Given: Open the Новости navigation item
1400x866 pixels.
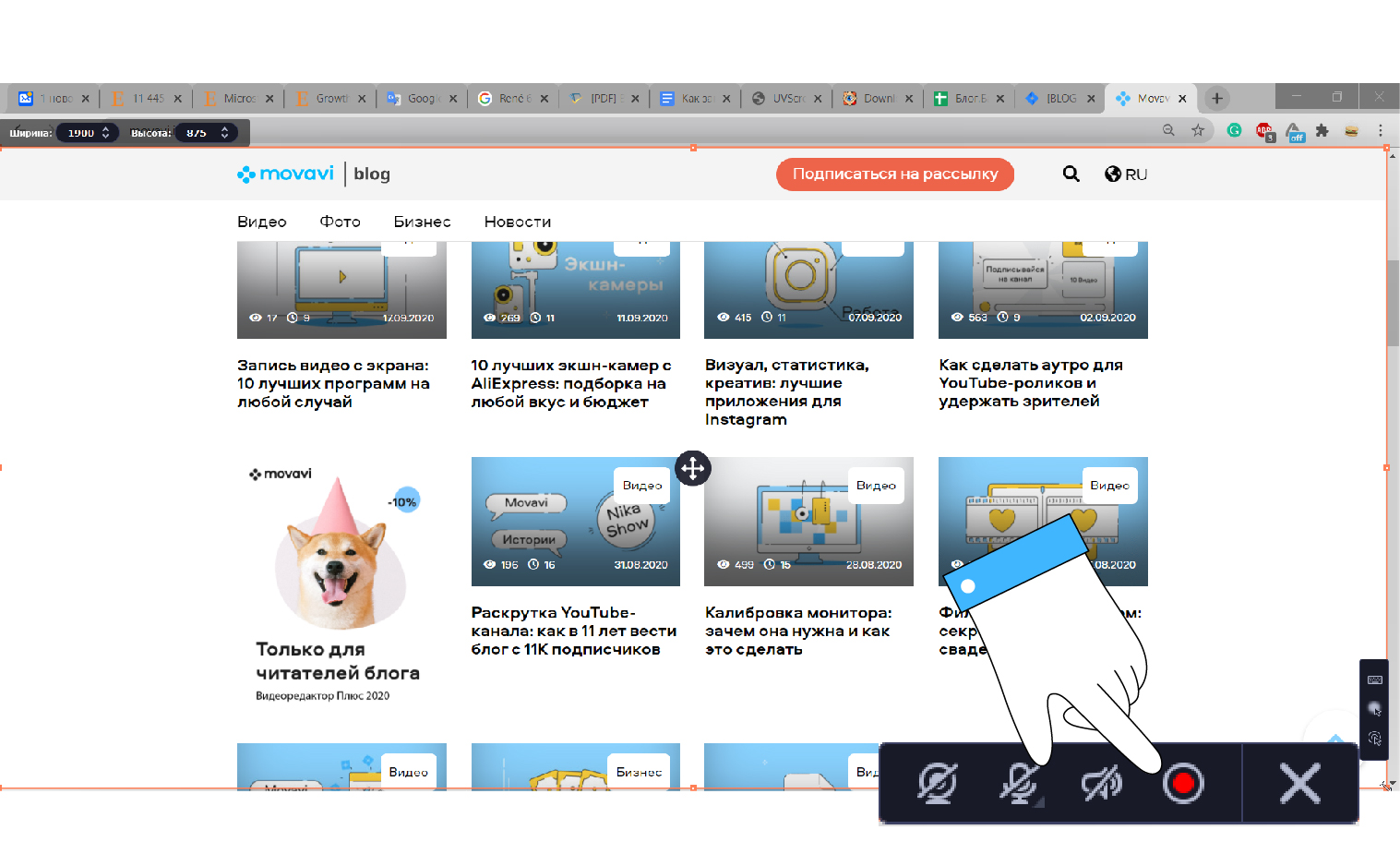Looking at the screenshot, I should point(518,222).
